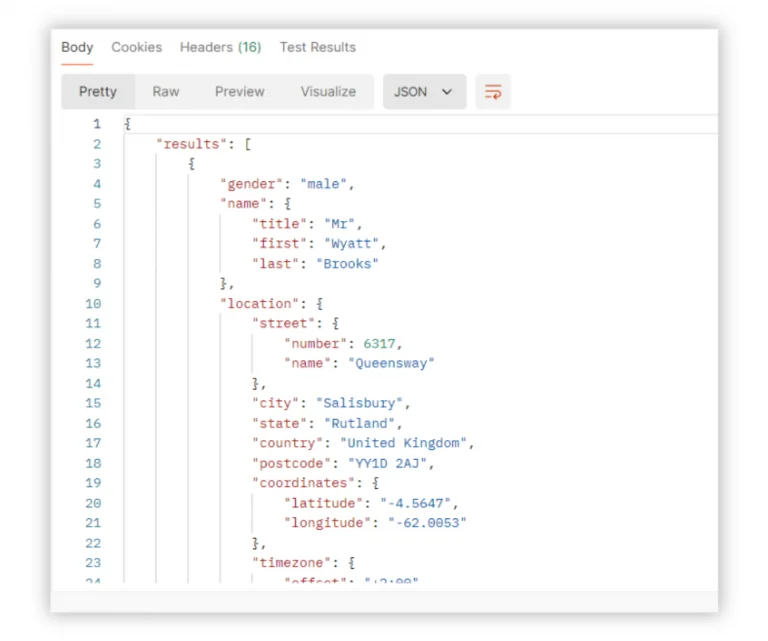Click line number 1 in gutter
Image resolution: width=768 pixels, height=641 pixels.
point(97,124)
